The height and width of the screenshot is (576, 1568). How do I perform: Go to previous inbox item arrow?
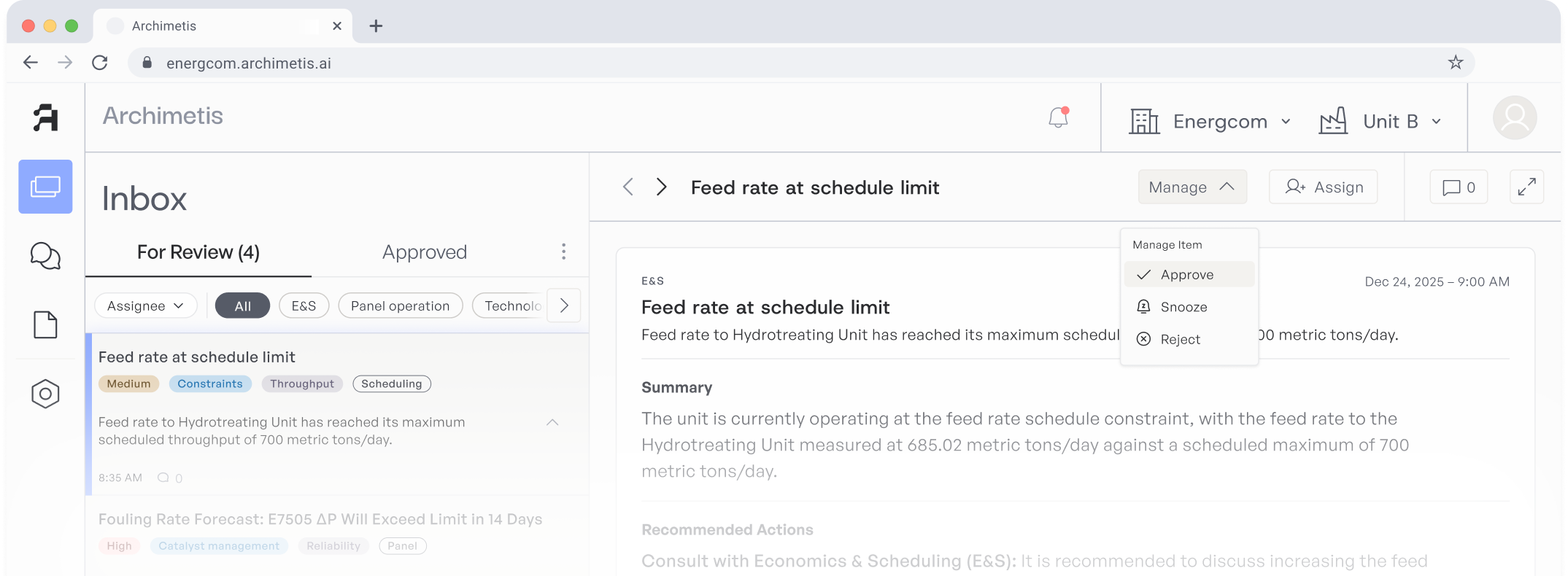[628, 187]
